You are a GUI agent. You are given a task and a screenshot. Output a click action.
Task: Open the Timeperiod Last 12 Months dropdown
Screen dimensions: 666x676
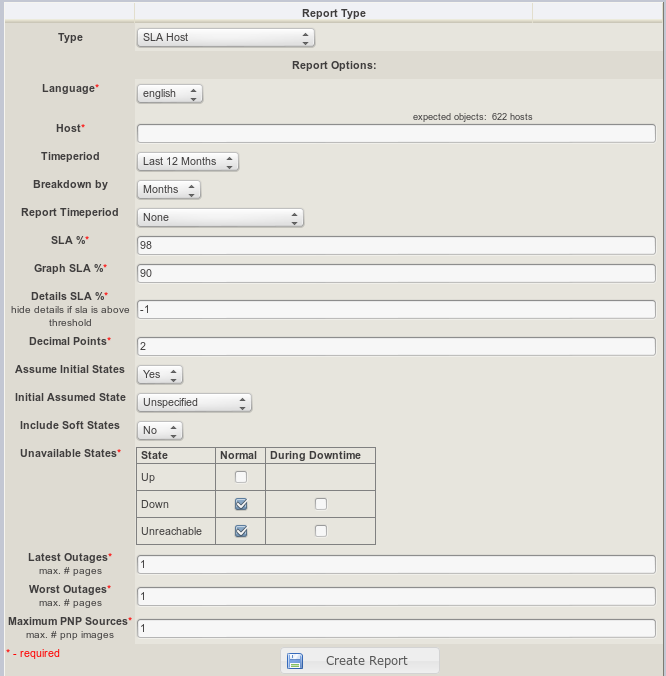click(188, 162)
